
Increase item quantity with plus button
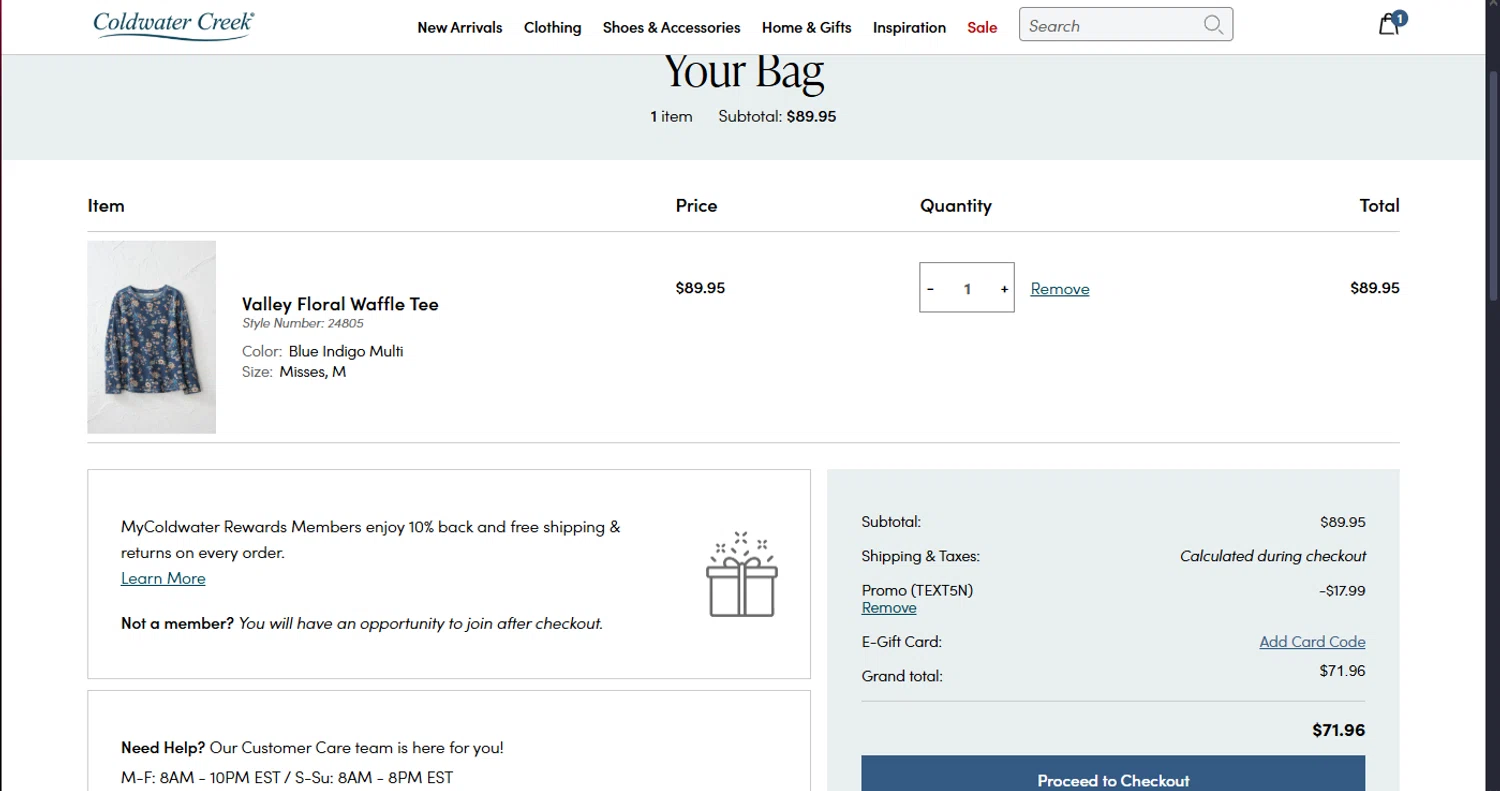tap(1004, 289)
